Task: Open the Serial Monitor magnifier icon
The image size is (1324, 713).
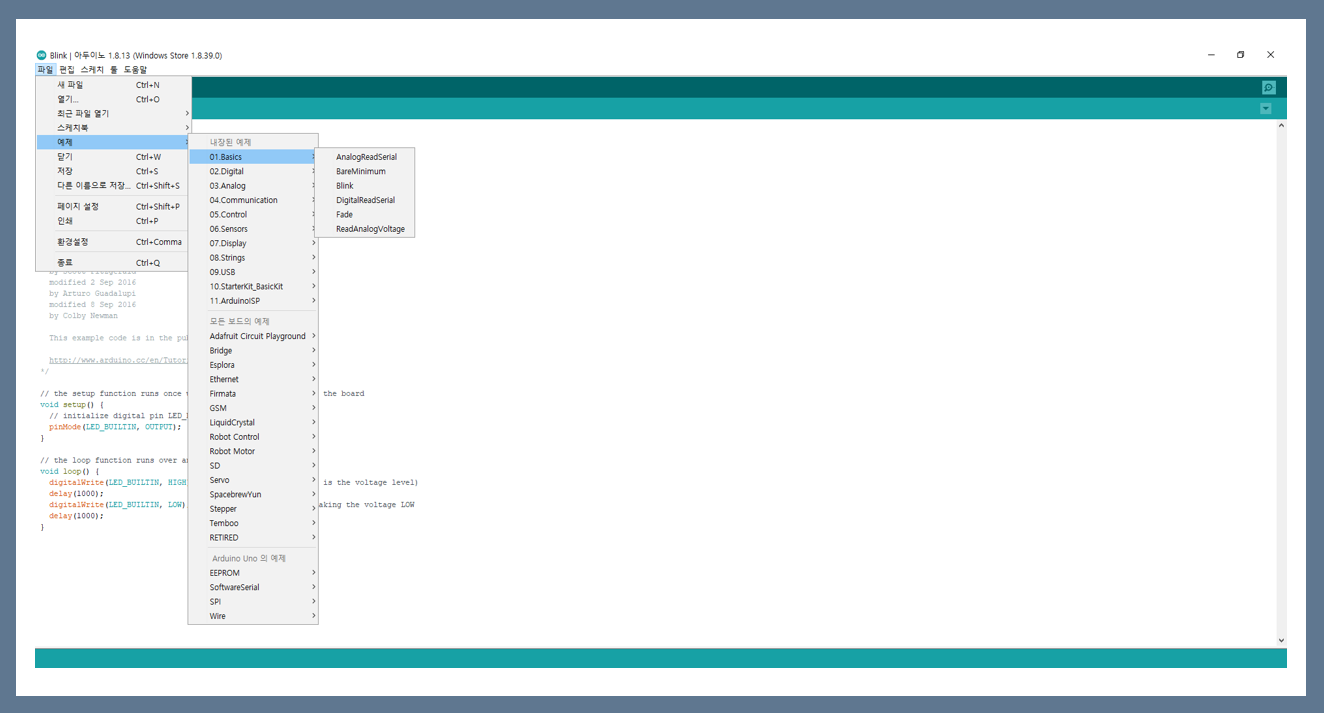Action: (x=1268, y=88)
